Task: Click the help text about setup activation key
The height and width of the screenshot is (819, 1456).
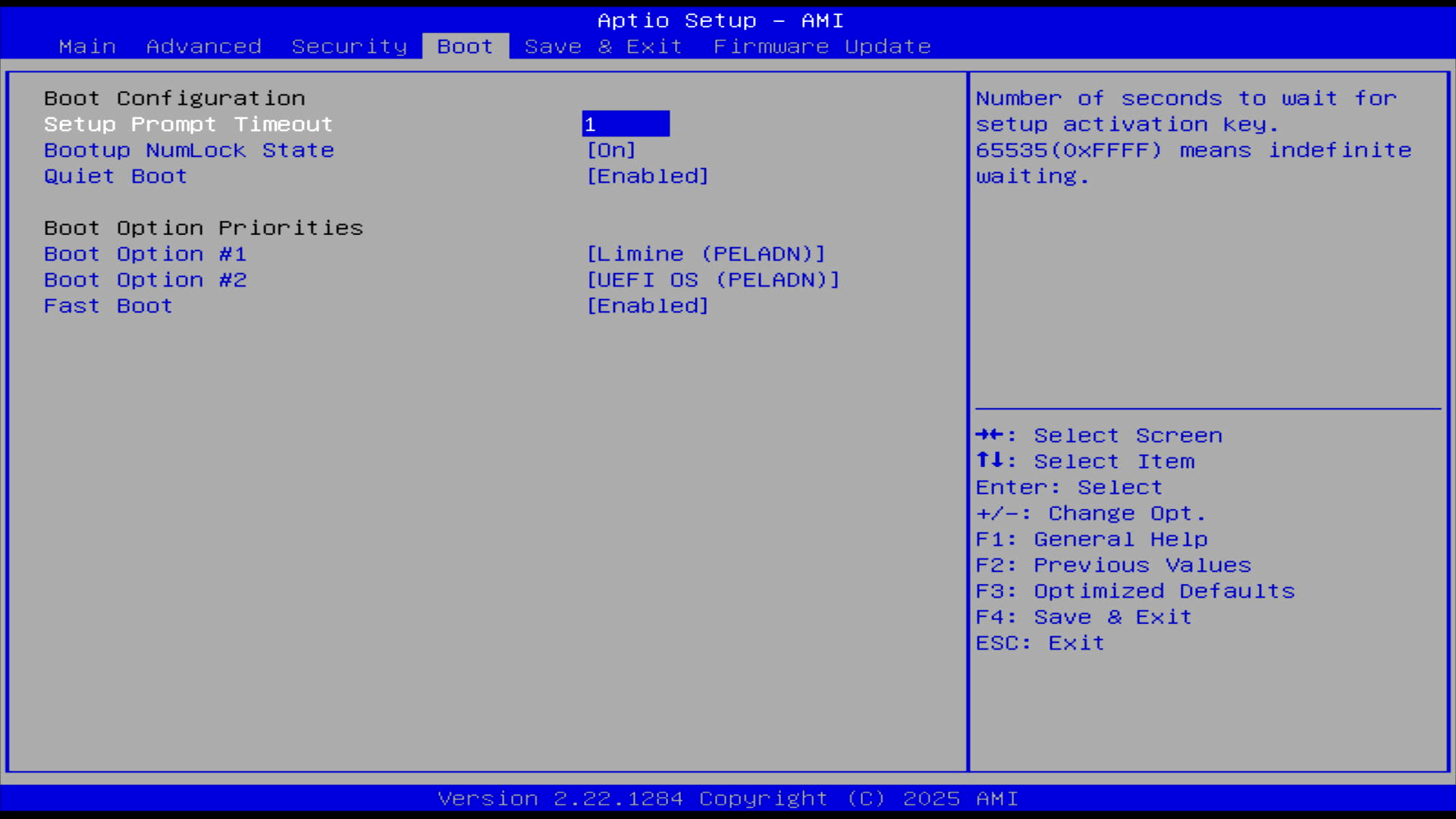Action: pos(1194,137)
